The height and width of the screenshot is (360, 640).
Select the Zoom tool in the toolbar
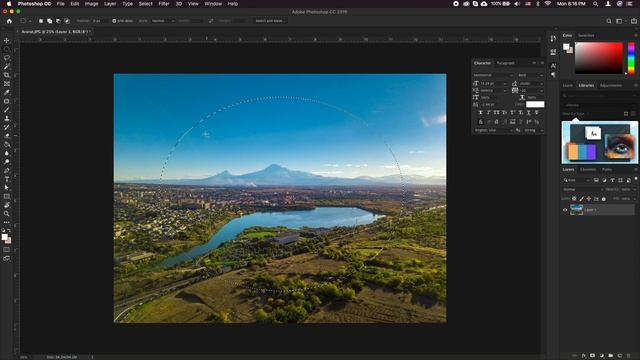tap(7, 213)
